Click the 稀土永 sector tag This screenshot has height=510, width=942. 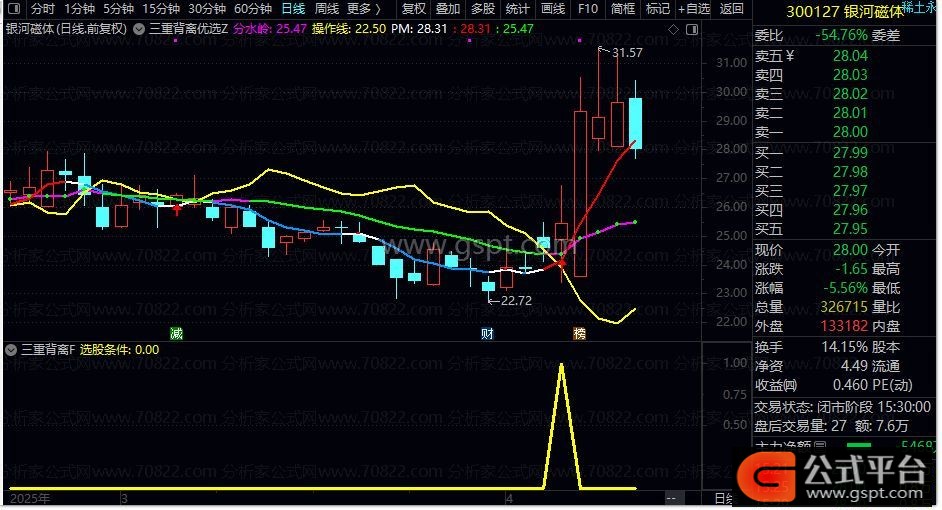pos(920,6)
